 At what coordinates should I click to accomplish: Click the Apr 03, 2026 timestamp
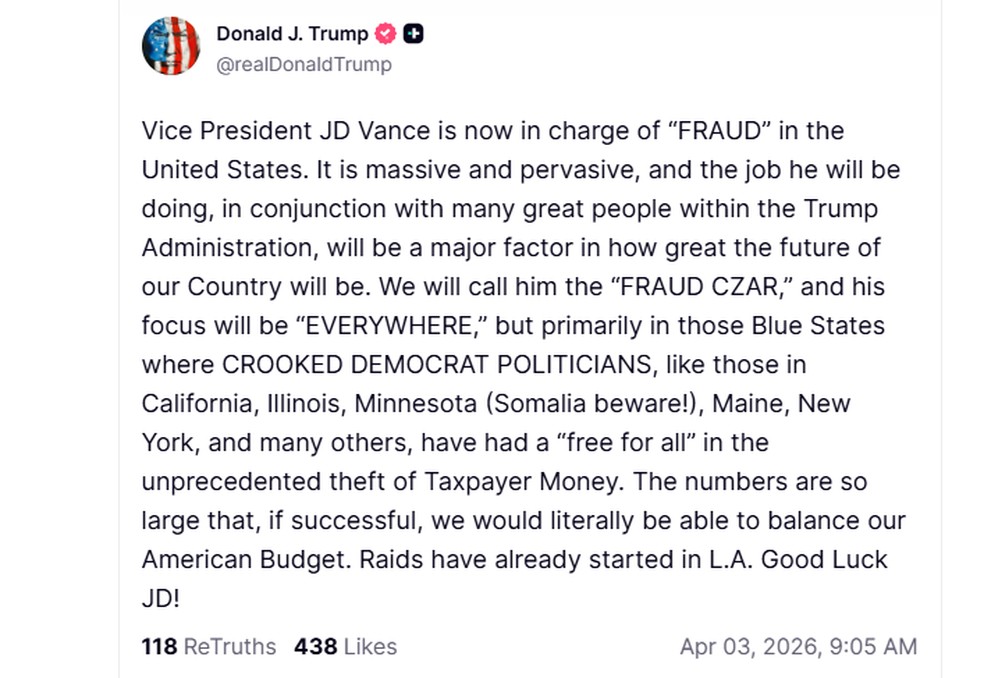(x=800, y=646)
